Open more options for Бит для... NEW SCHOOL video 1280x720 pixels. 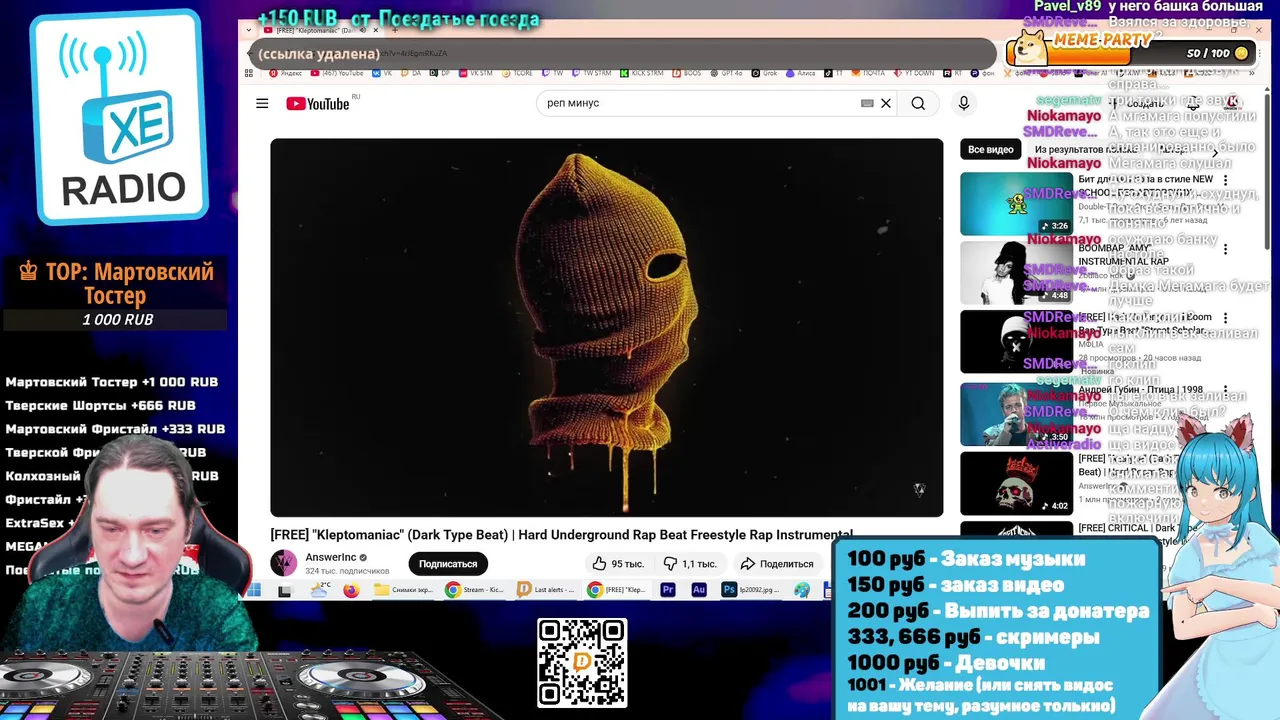click(1225, 181)
